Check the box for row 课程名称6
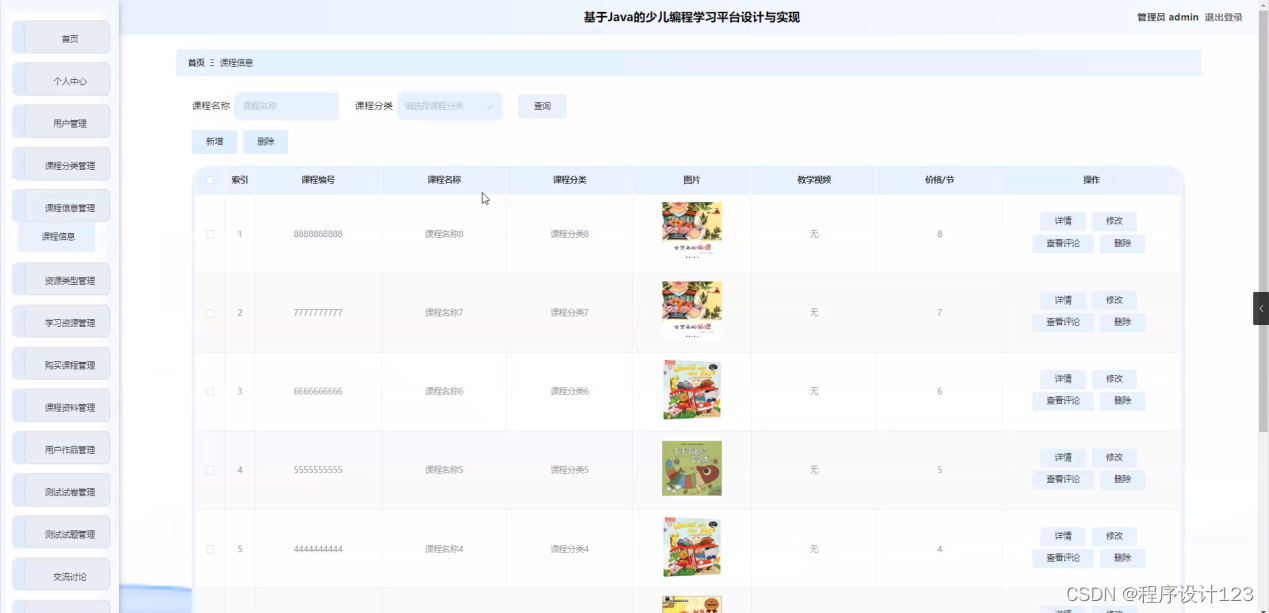Screen dimensions: 1269x613 coord(210,391)
